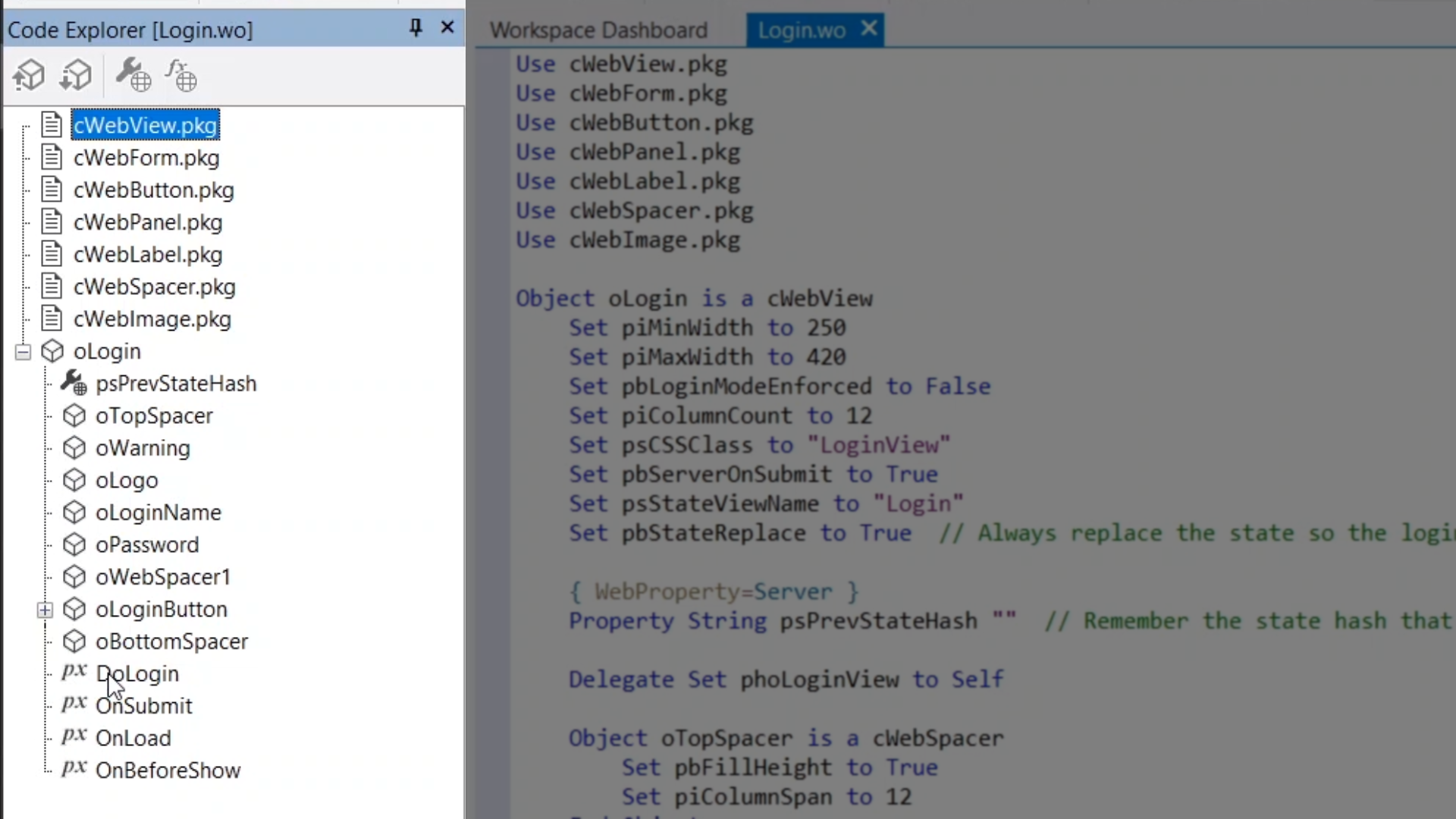Select the DoLogin procedure in tree
This screenshot has width=1456, height=819.
pos(137,673)
